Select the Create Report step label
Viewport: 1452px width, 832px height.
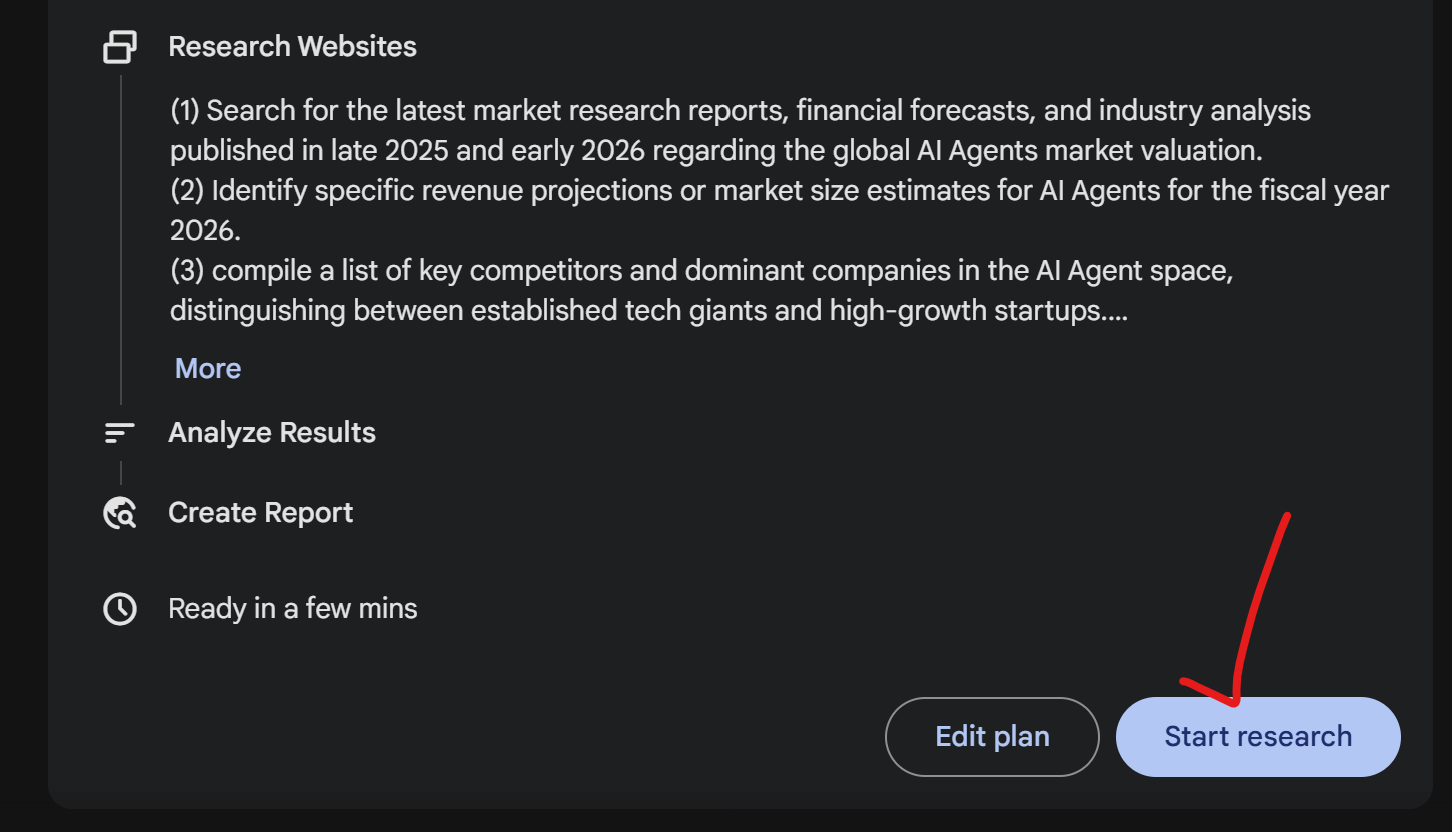point(261,513)
